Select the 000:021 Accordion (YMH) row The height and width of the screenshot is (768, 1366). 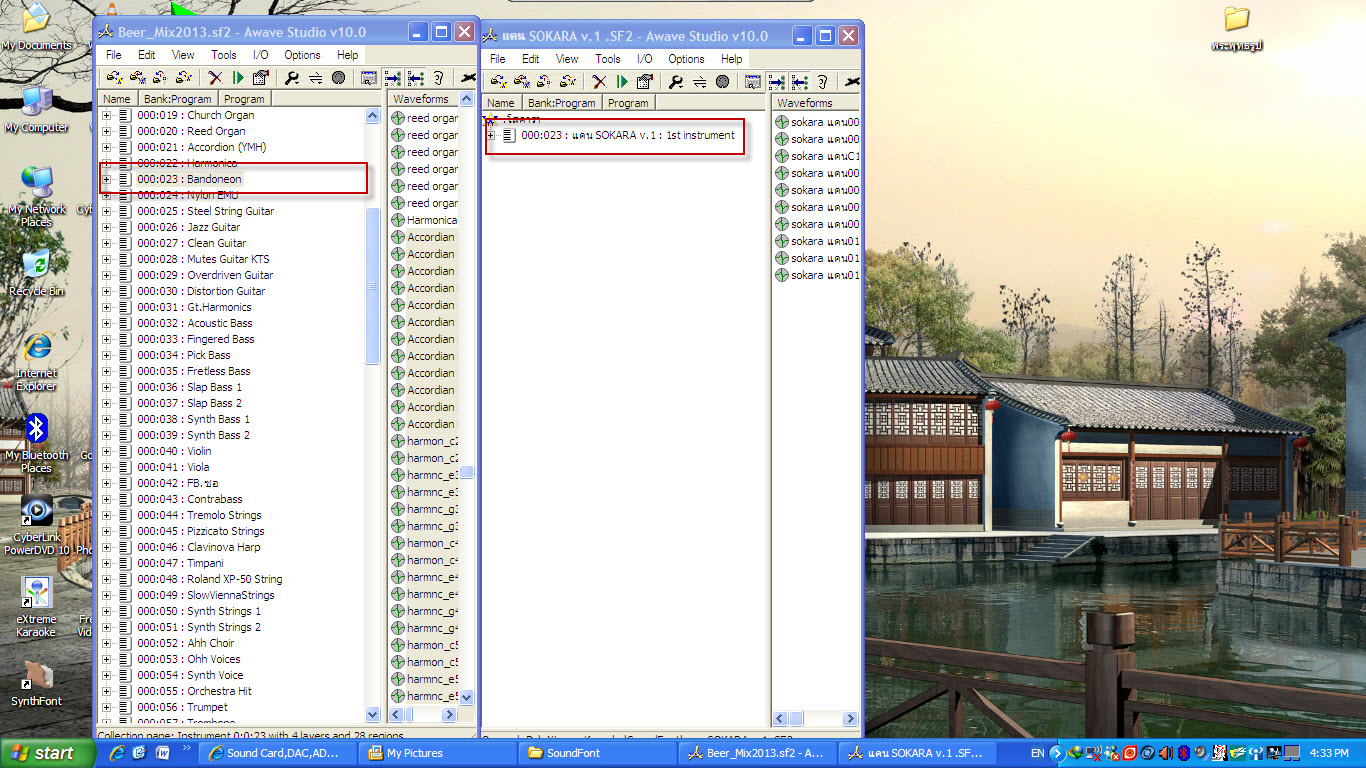coord(202,147)
